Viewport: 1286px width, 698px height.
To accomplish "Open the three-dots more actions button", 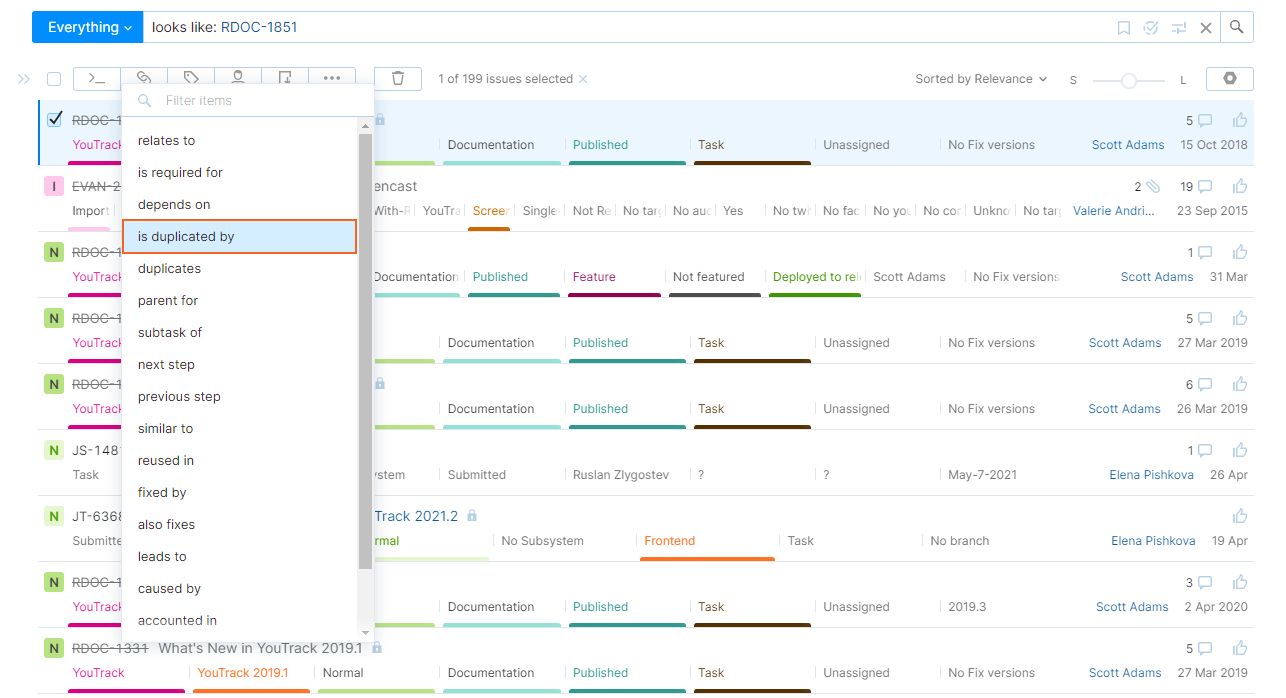I will coord(332,78).
